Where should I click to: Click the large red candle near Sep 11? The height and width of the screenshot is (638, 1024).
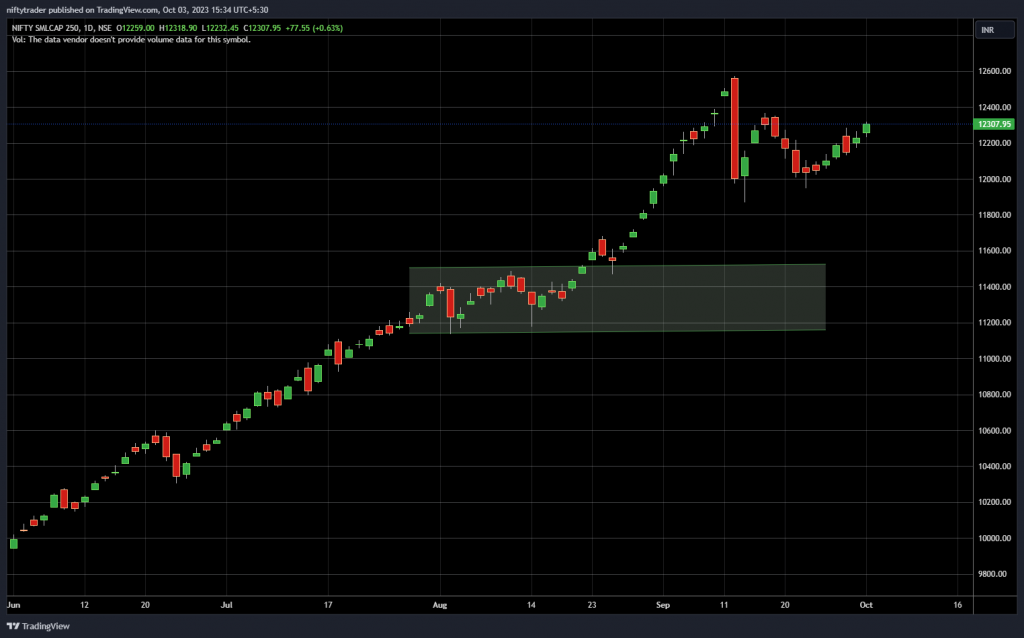735,128
